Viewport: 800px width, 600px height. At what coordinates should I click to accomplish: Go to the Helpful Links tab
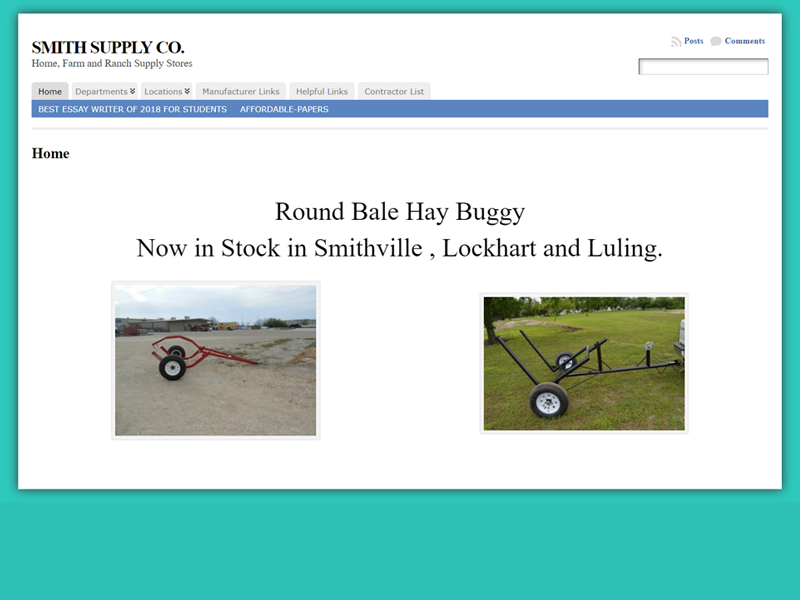pyautogui.click(x=322, y=91)
